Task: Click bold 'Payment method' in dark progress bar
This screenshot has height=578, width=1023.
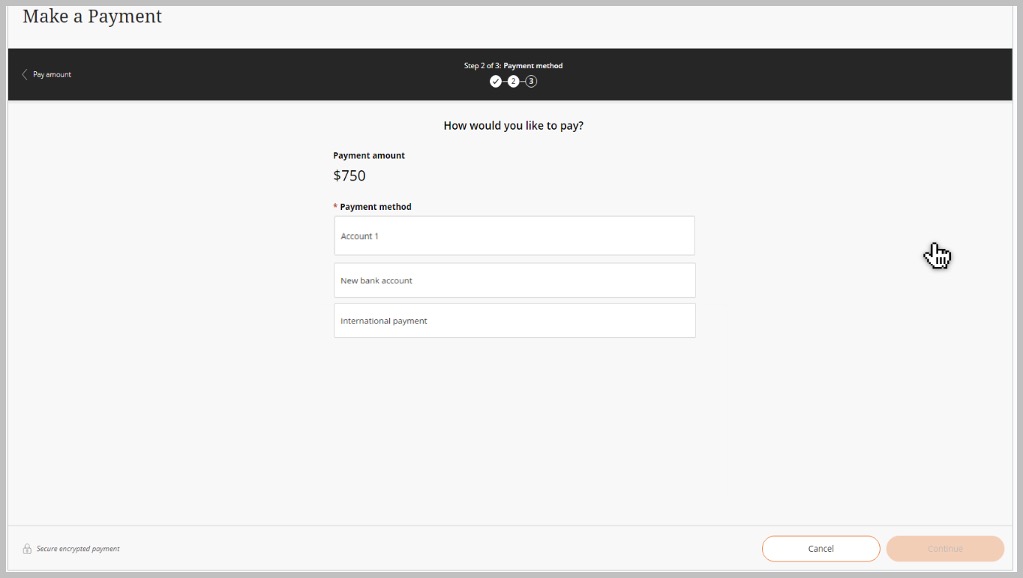Action: [533, 66]
